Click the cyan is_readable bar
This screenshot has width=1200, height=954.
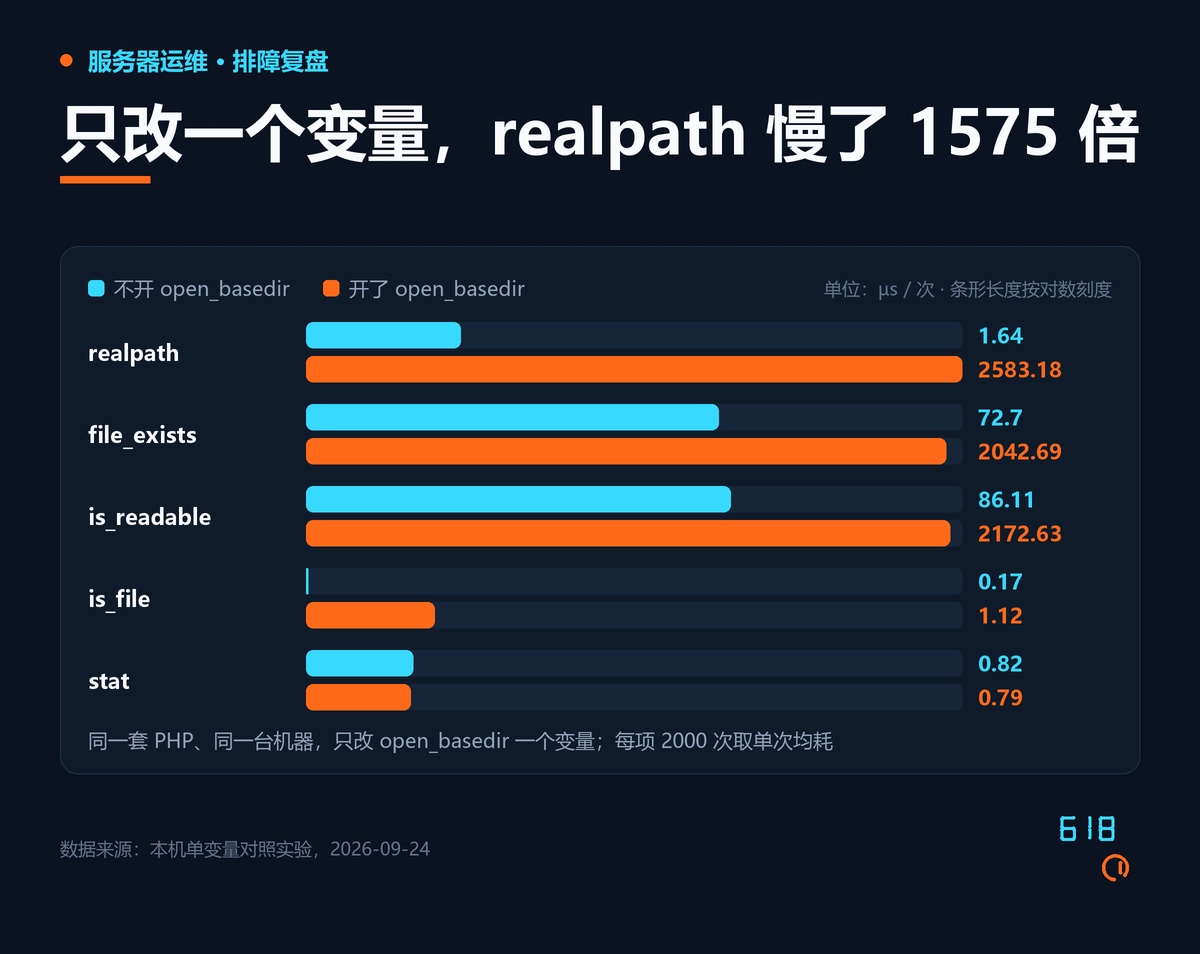[518, 500]
